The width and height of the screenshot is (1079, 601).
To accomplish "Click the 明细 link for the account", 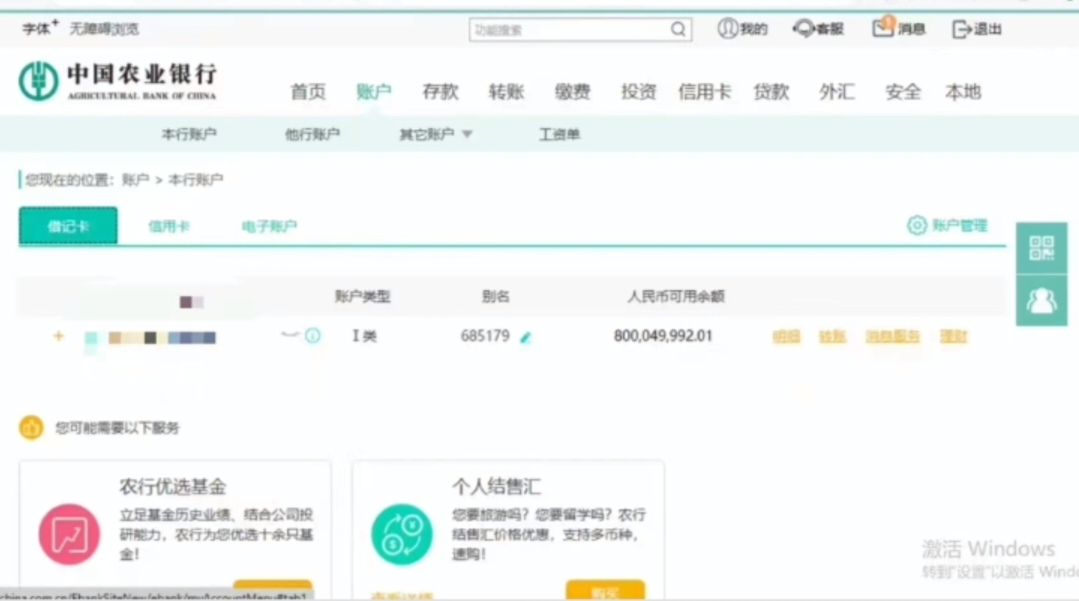I will (786, 337).
